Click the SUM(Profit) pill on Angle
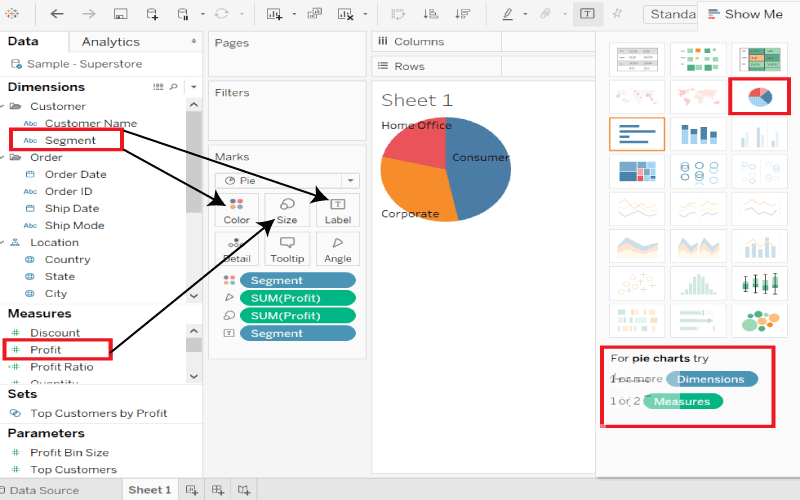Image resolution: width=800 pixels, height=500 pixels. [x=297, y=298]
